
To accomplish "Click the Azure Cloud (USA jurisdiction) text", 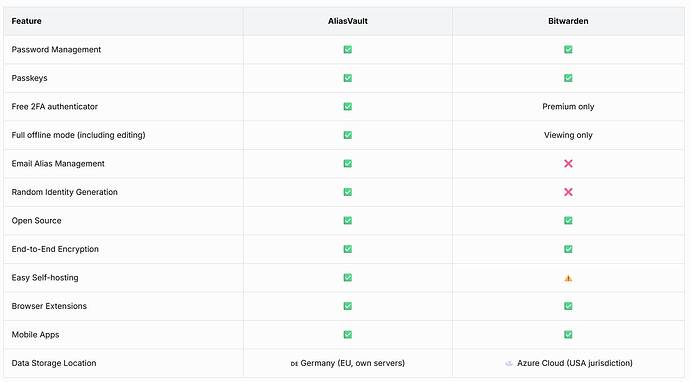I will click(575, 363).
